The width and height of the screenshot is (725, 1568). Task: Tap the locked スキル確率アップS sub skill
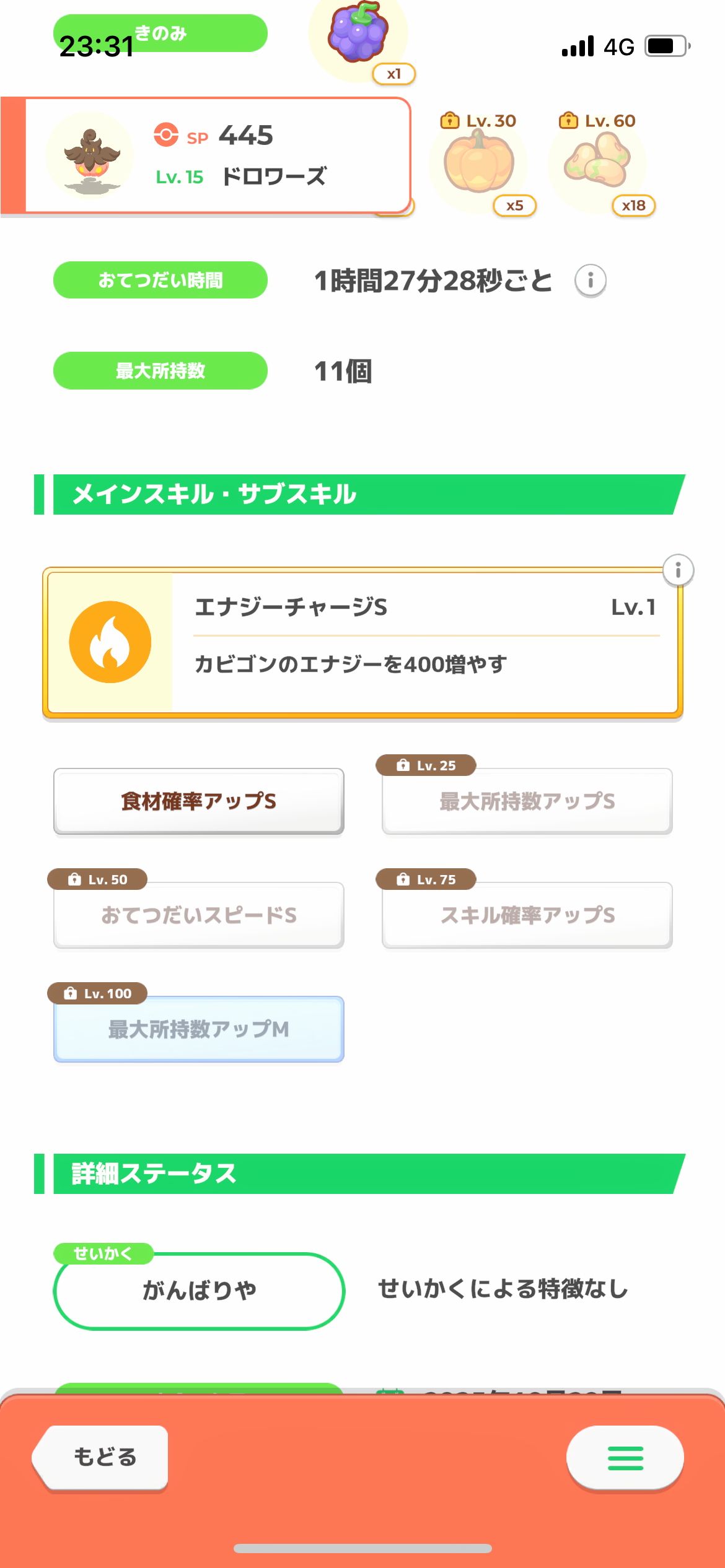pyautogui.click(x=527, y=915)
